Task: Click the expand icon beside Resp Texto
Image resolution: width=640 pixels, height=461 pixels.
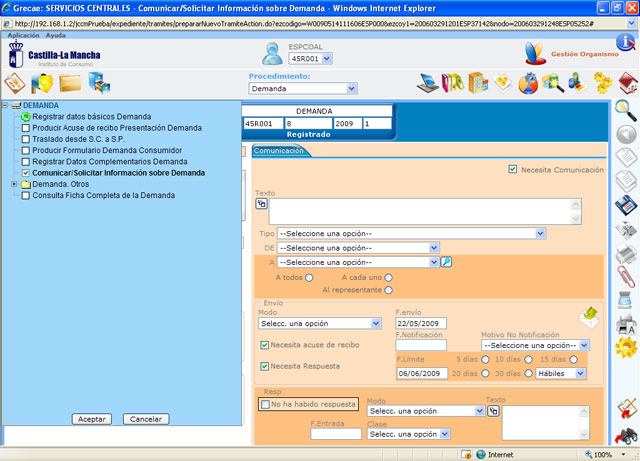Action: [493, 411]
